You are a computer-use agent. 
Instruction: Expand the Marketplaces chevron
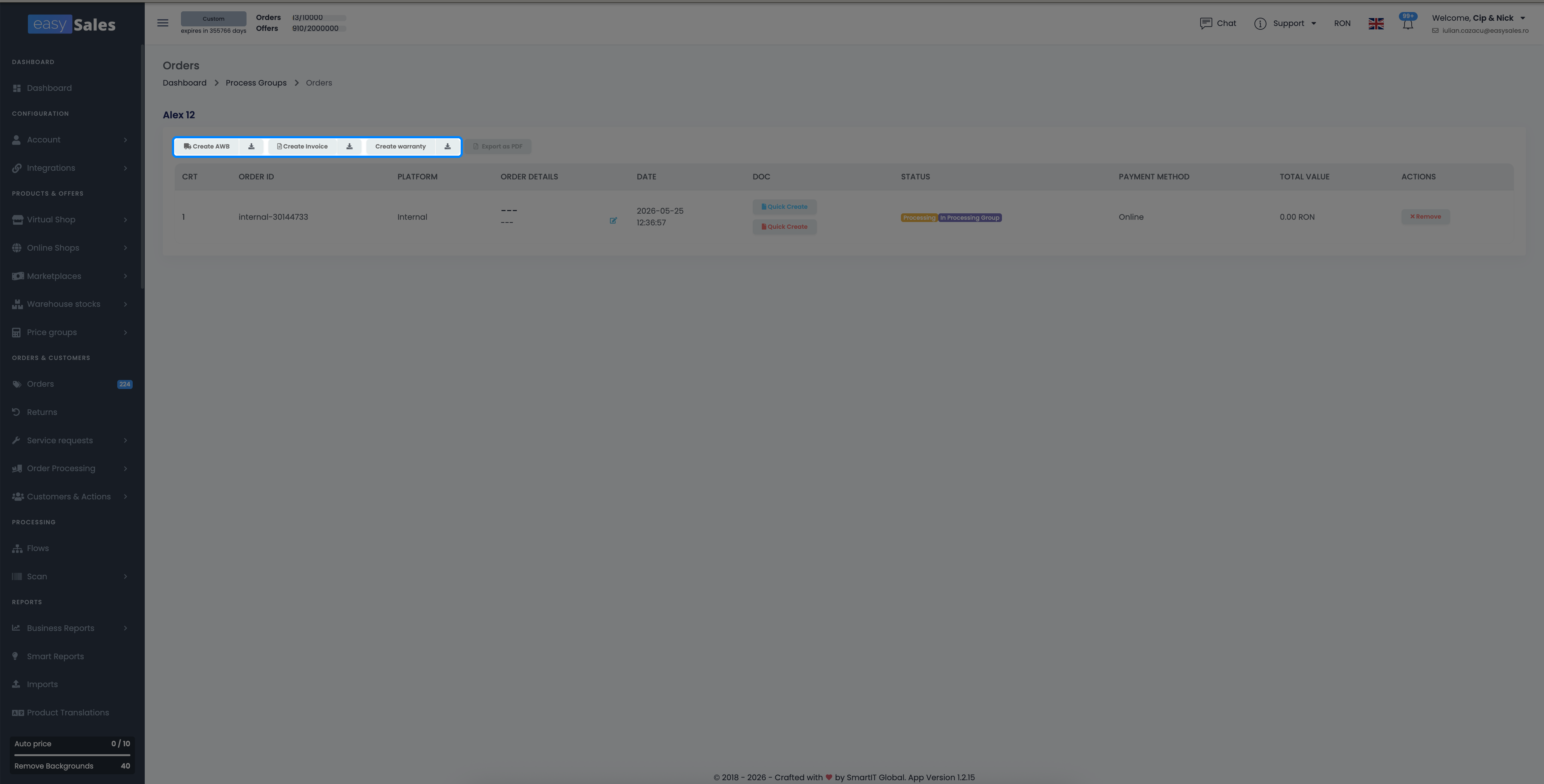125,276
